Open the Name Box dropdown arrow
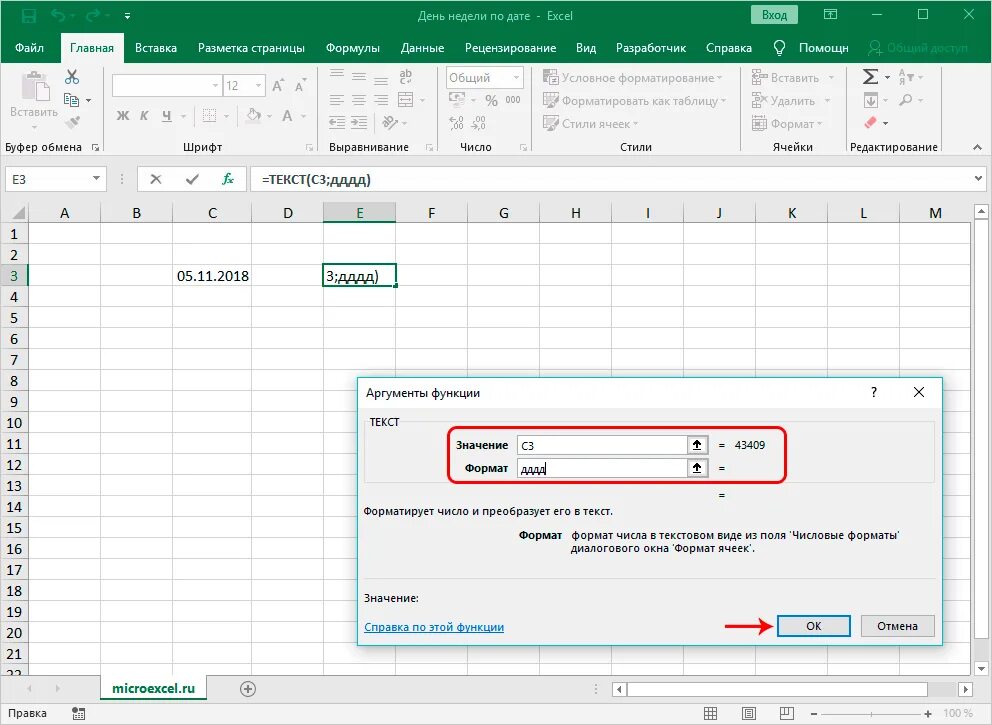992x725 pixels. click(x=96, y=179)
